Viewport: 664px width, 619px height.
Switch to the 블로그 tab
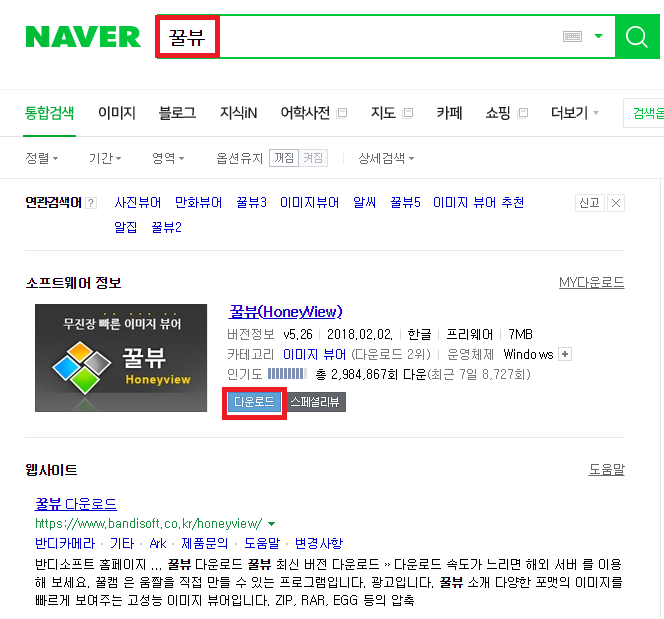[177, 113]
